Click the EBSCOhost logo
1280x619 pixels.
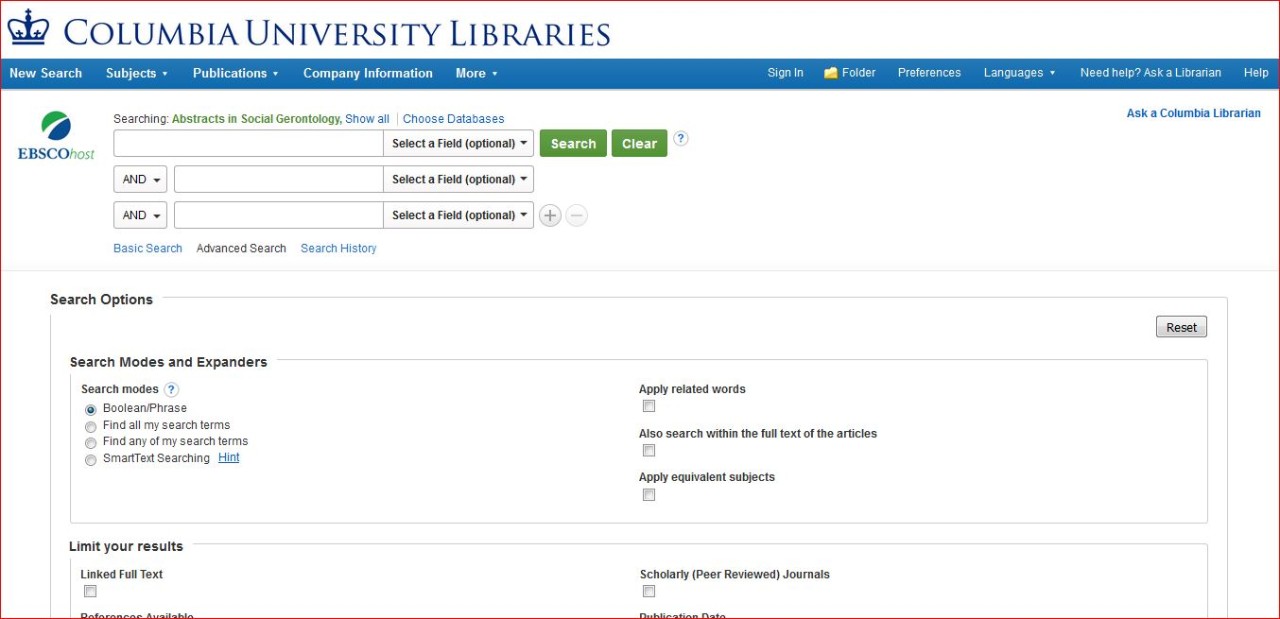click(56, 137)
